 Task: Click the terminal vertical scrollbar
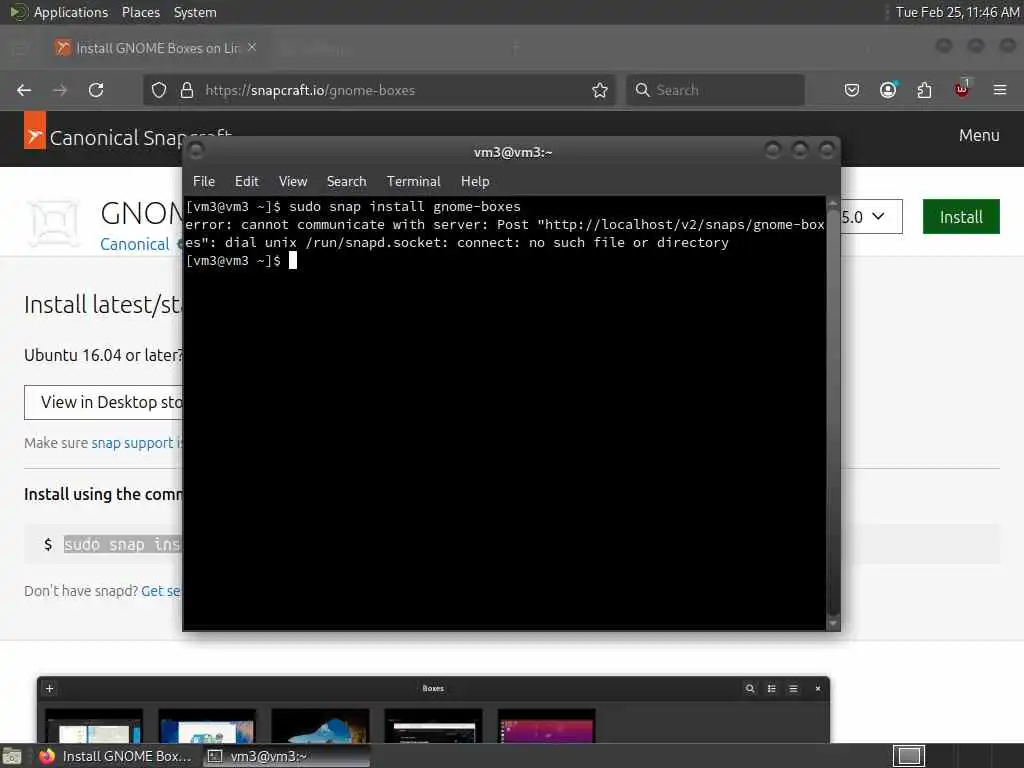833,411
